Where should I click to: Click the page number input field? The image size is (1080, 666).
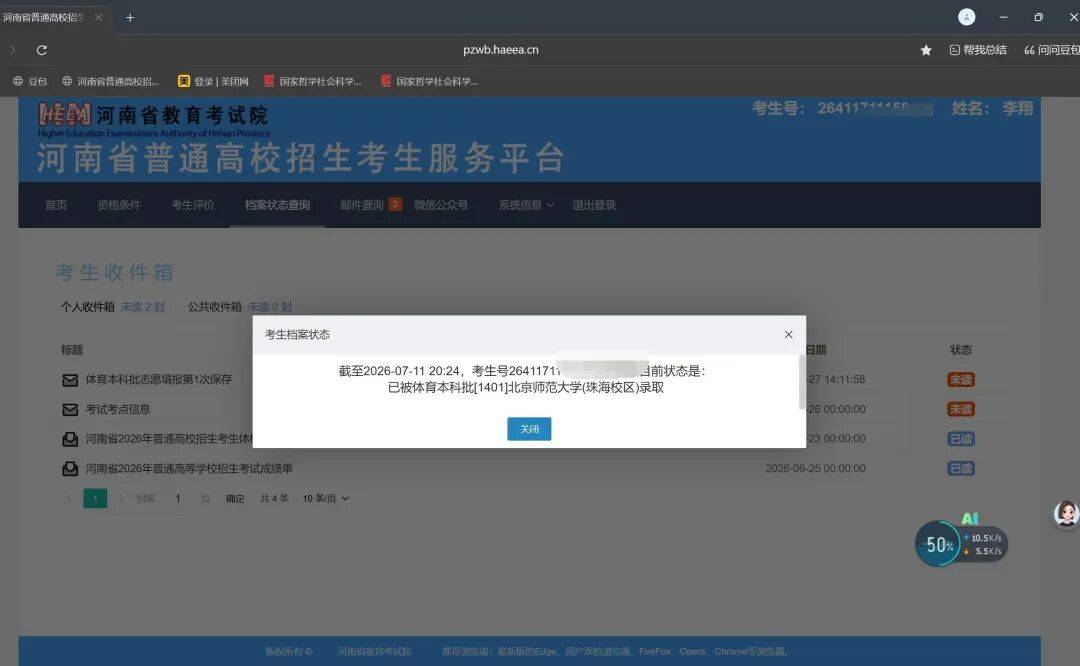click(x=178, y=498)
